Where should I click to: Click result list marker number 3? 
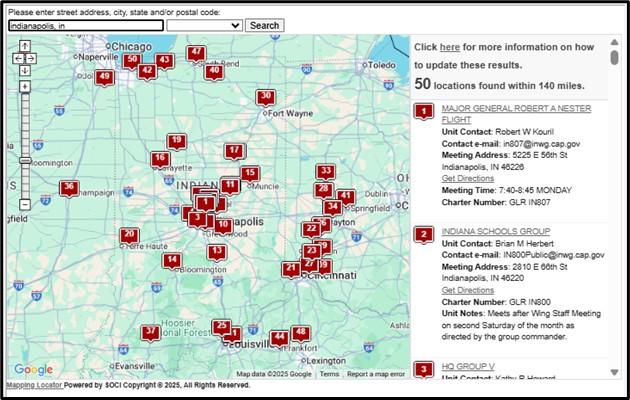point(423,369)
